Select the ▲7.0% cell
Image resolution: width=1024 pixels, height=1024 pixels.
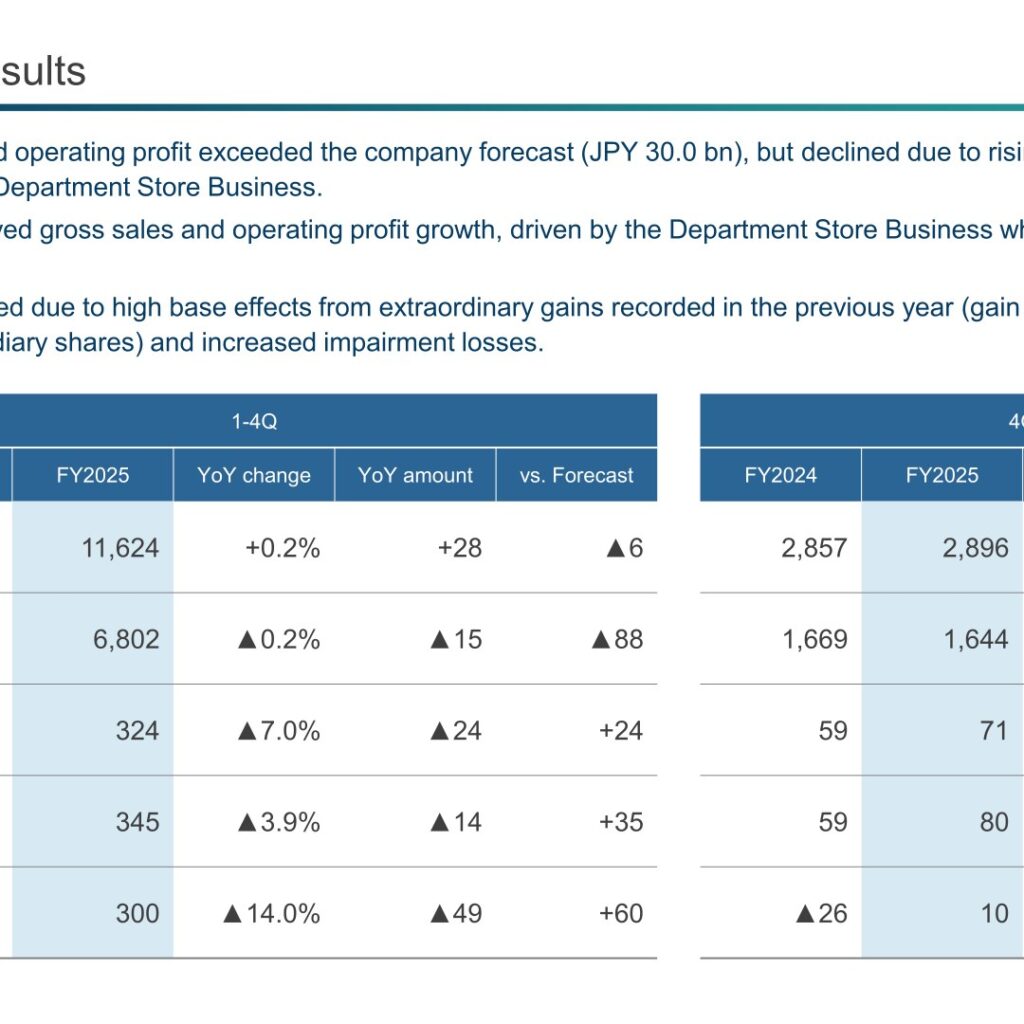coord(279,731)
